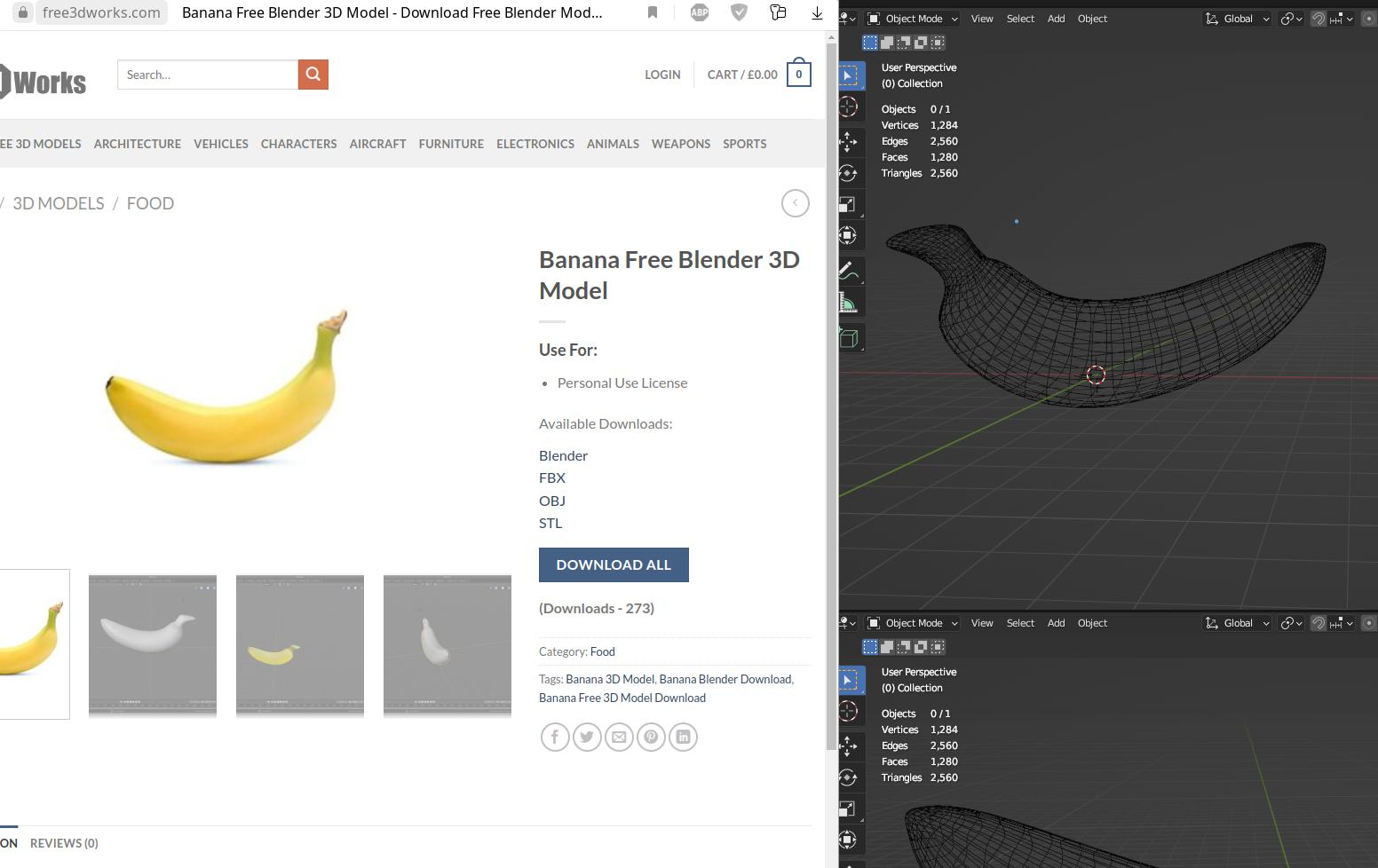Viewport: 1378px width, 868px height.
Task: Choose Extend Selection mode in upper viewport
Action: pos(887,43)
